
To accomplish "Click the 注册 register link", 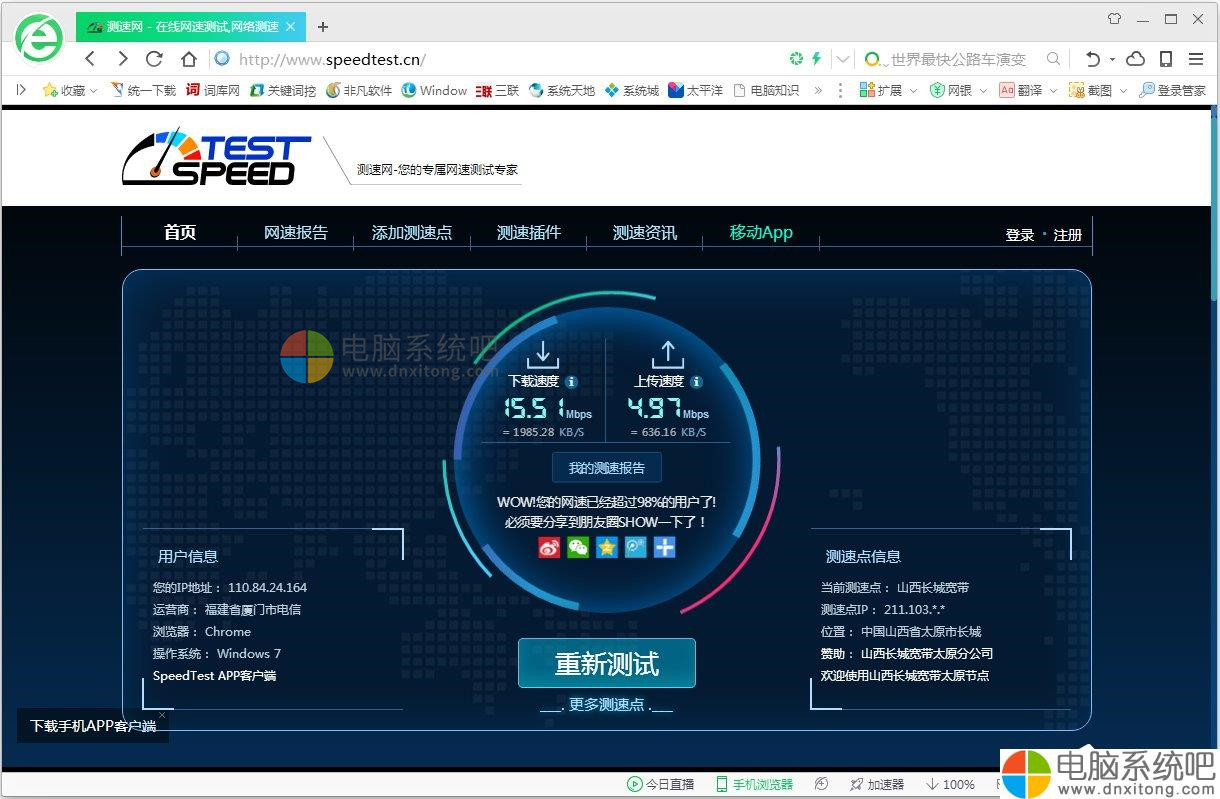I will (x=1068, y=235).
